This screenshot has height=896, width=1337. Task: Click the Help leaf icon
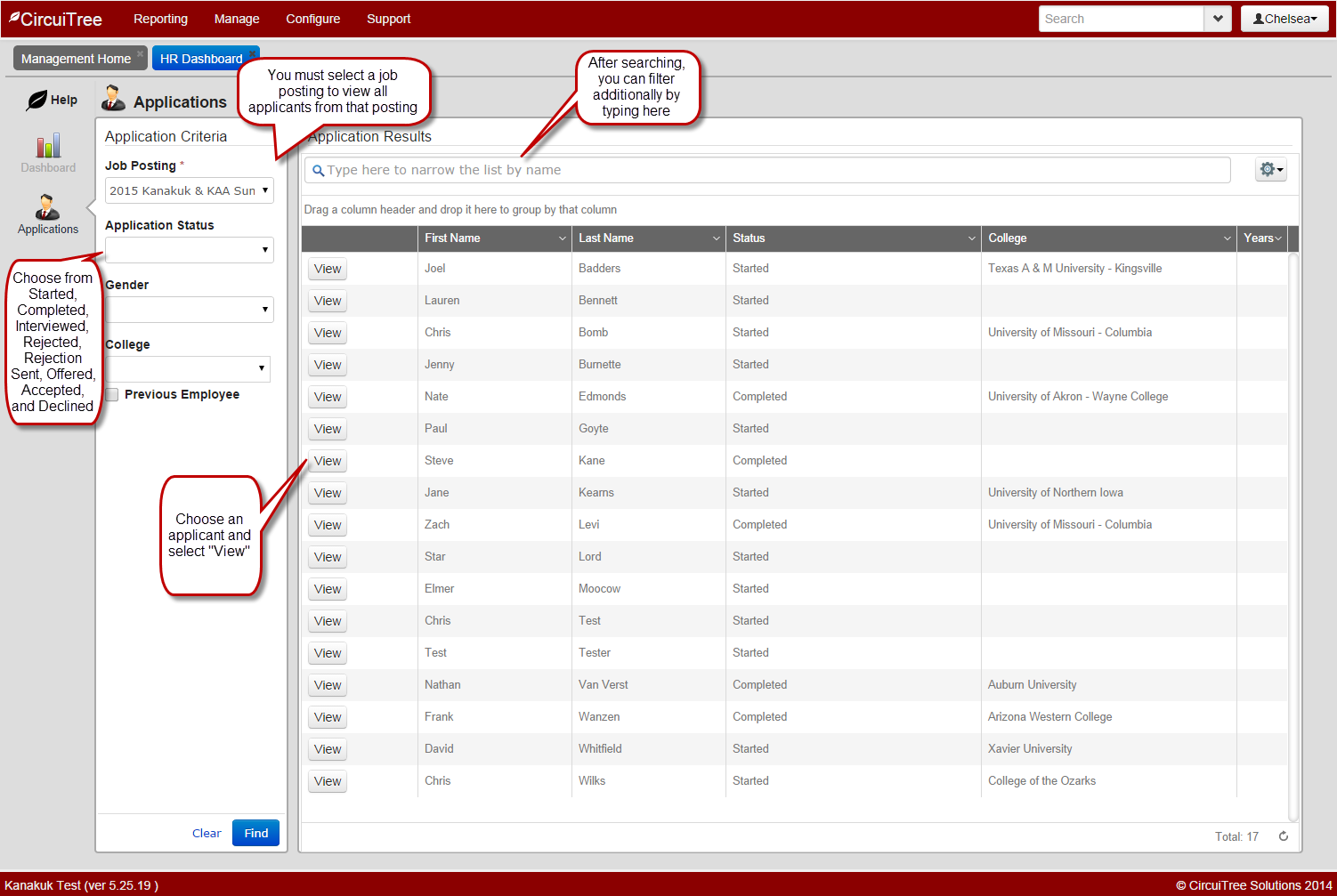click(36, 101)
